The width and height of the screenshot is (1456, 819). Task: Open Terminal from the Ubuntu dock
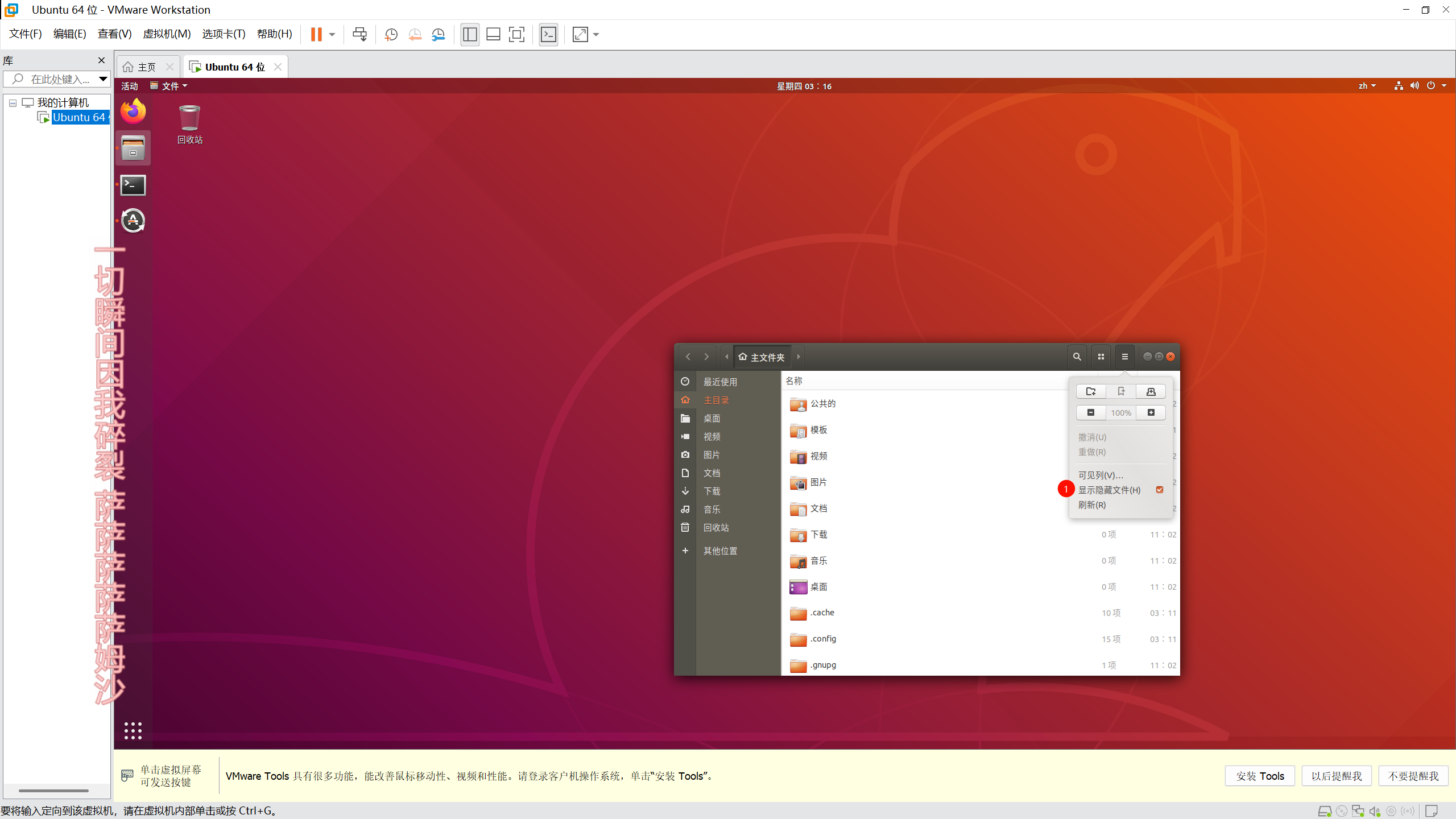point(133,185)
